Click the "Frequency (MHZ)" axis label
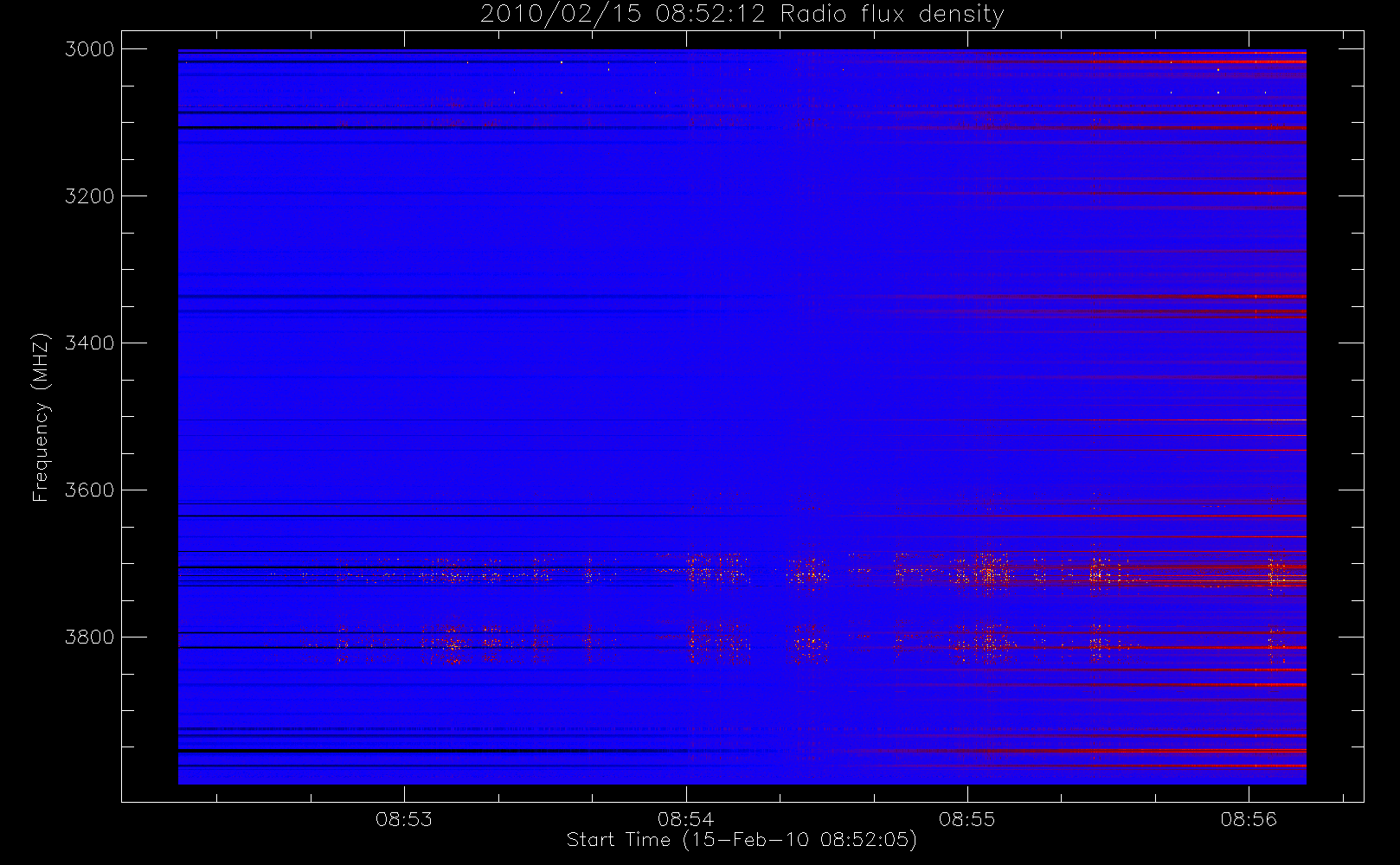 pyautogui.click(x=40, y=416)
